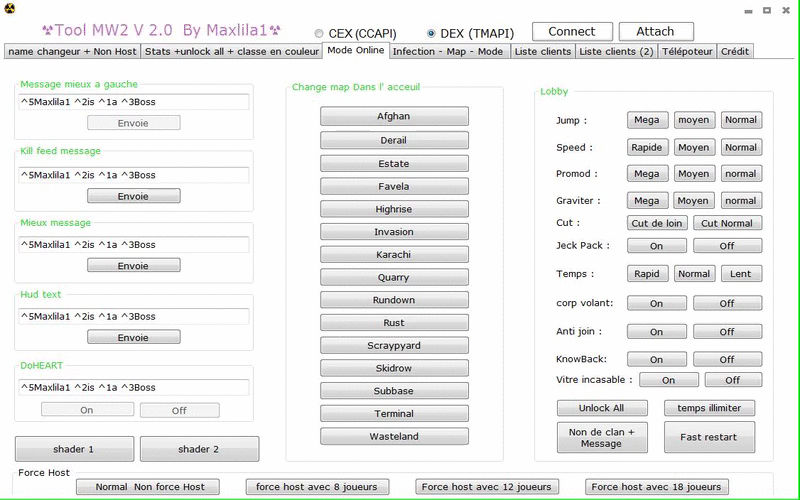Click the DoHEART text field
The width and height of the screenshot is (800, 500).
(x=134, y=388)
